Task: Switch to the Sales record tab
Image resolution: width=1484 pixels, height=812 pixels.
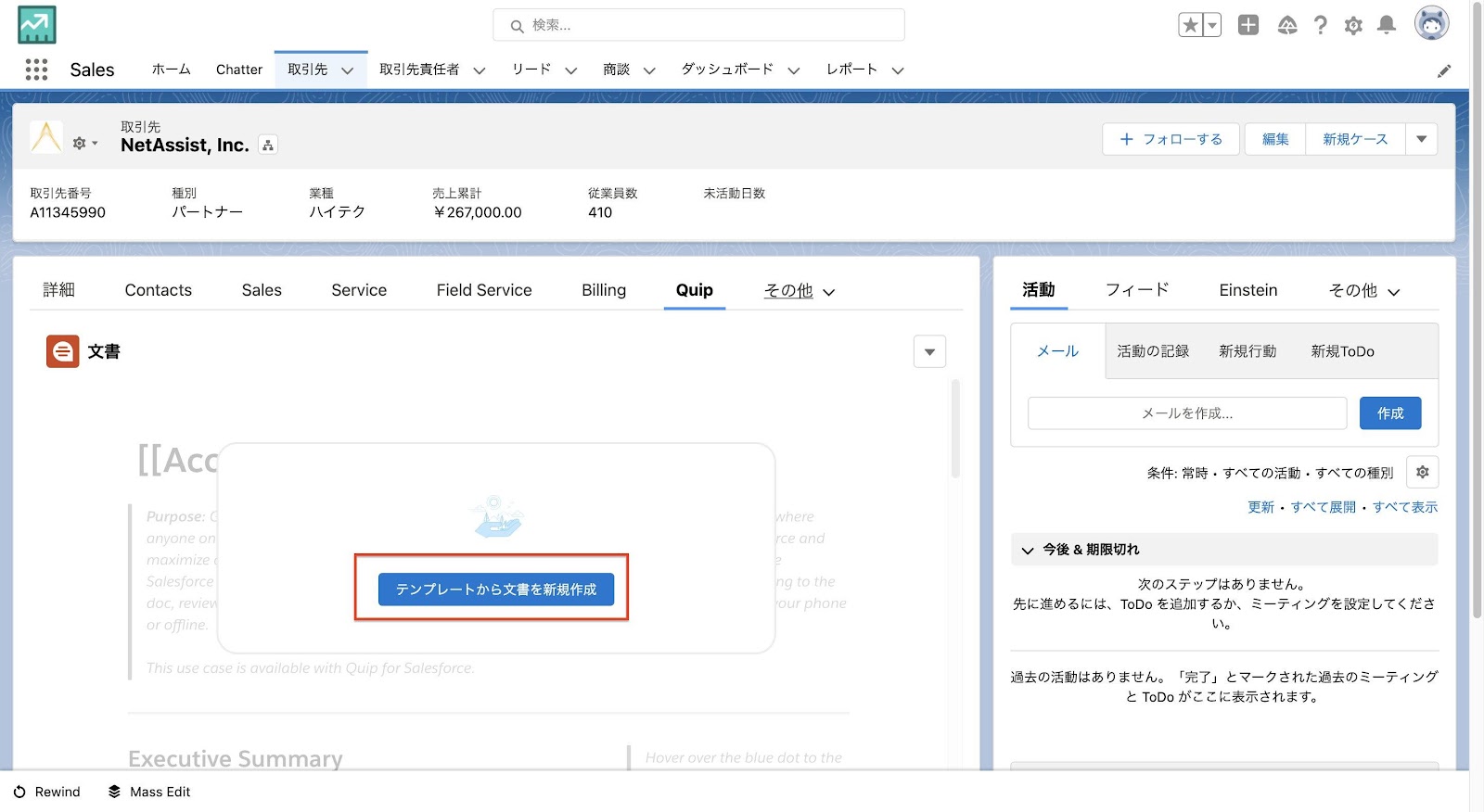Action: point(262,290)
